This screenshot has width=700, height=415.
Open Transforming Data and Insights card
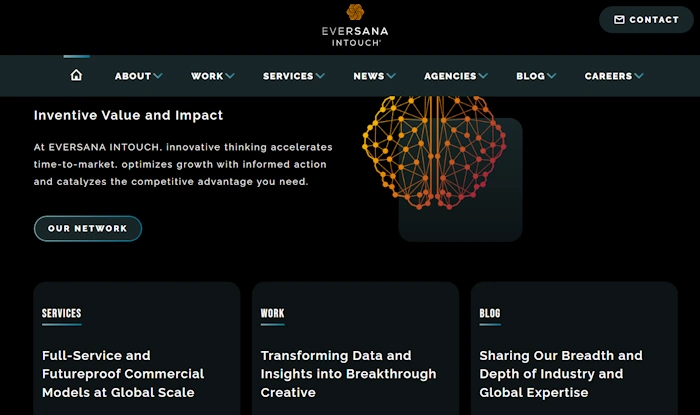(355, 349)
